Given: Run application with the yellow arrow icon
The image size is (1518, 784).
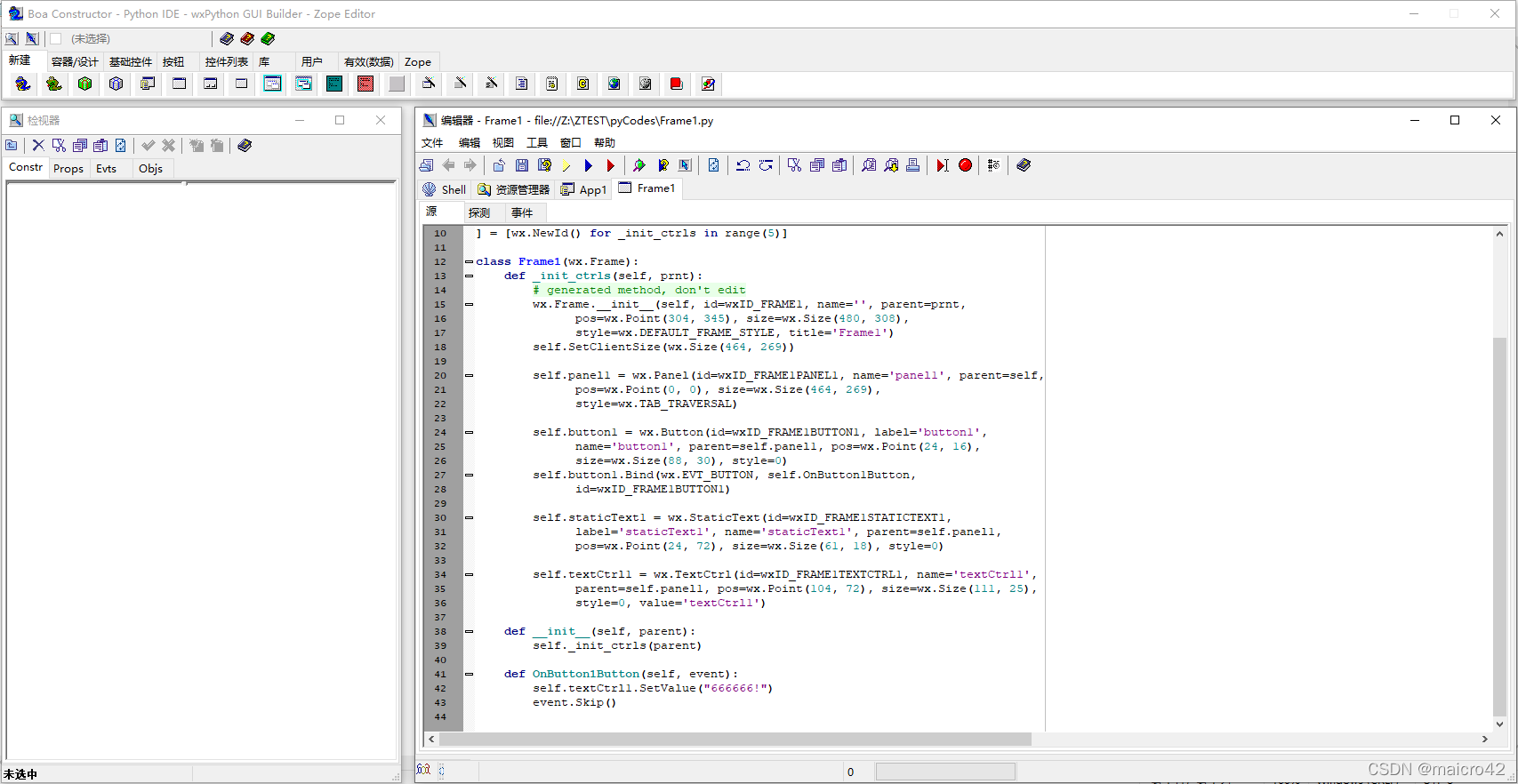Looking at the screenshot, I should pyautogui.click(x=566, y=165).
